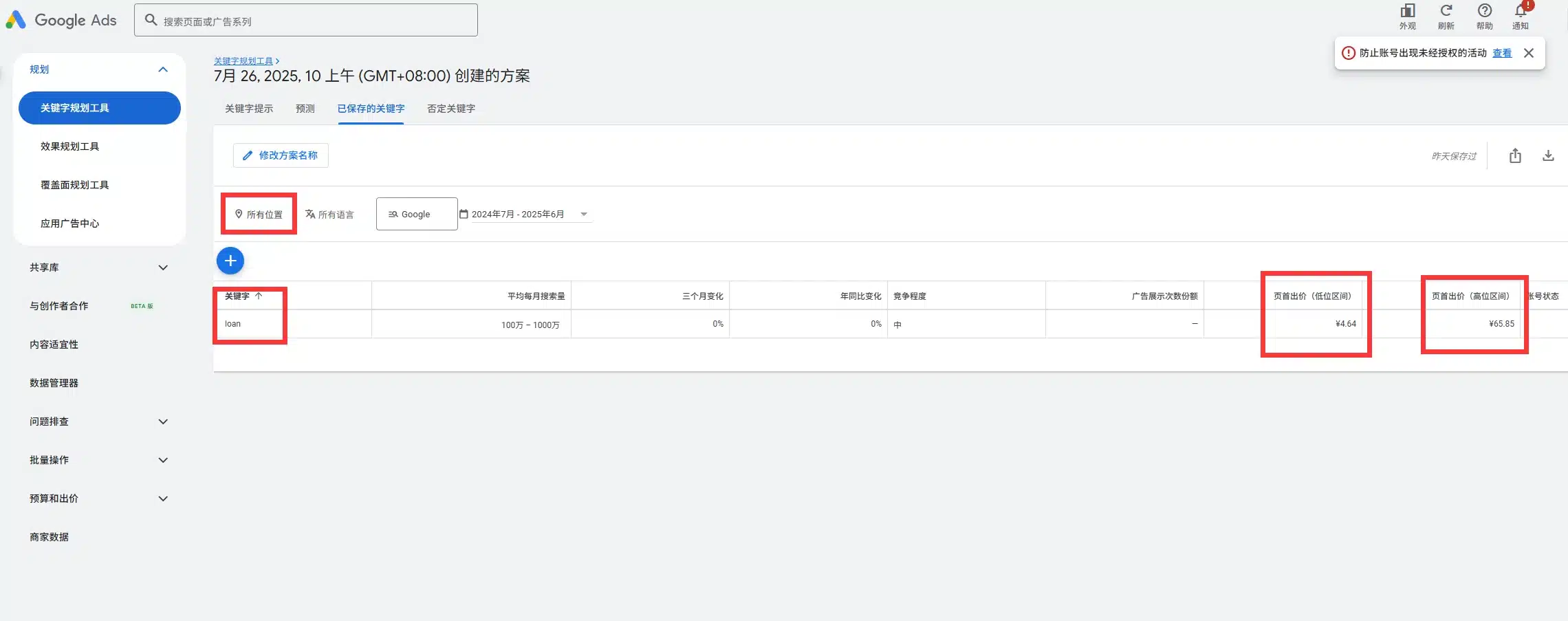The image size is (1568, 621).
Task: Click the 修改方案名称 button
Action: click(281, 155)
